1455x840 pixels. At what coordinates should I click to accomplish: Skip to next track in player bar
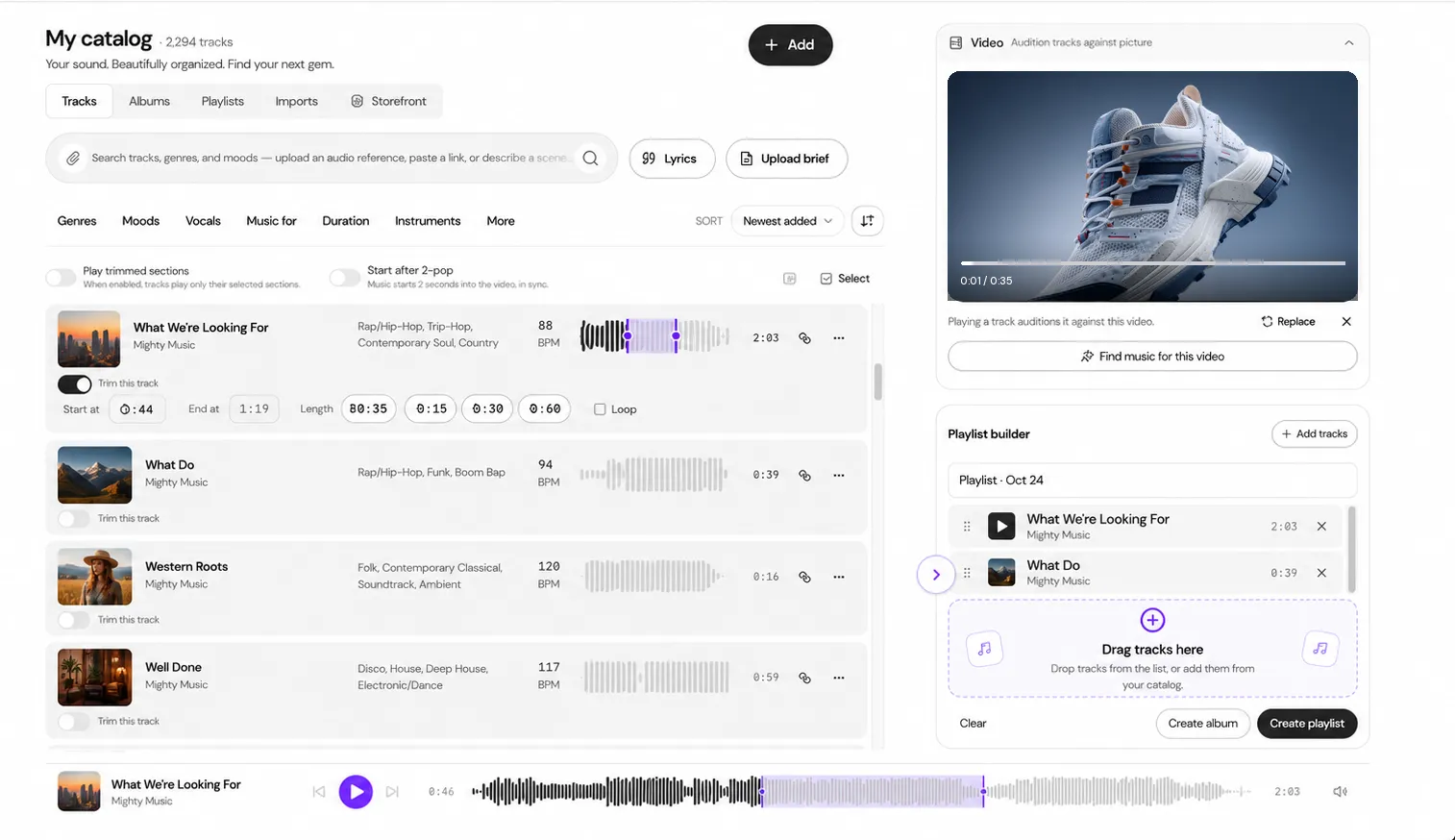point(392,792)
